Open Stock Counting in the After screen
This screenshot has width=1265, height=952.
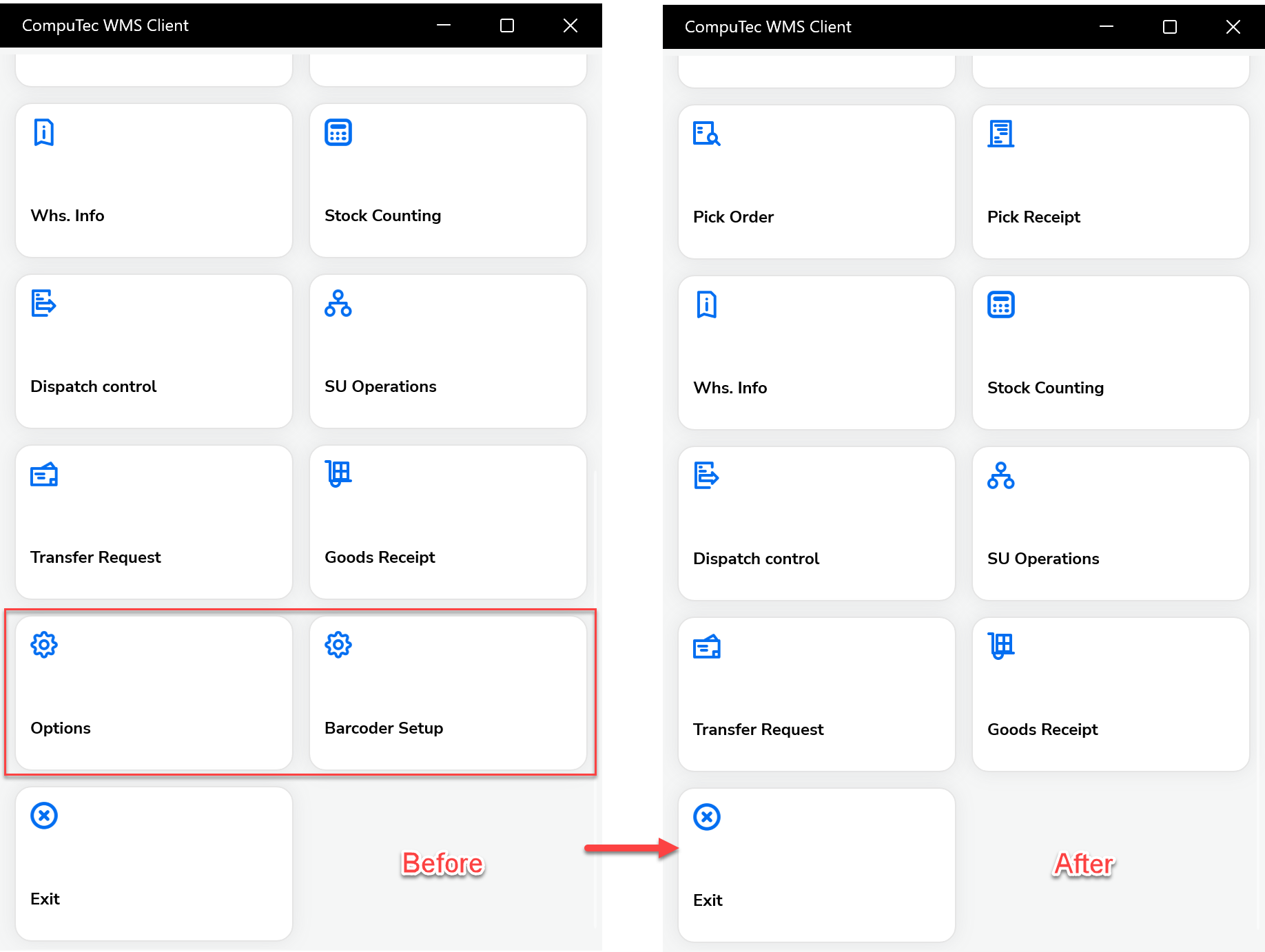pyautogui.click(x=1110, y=353)
